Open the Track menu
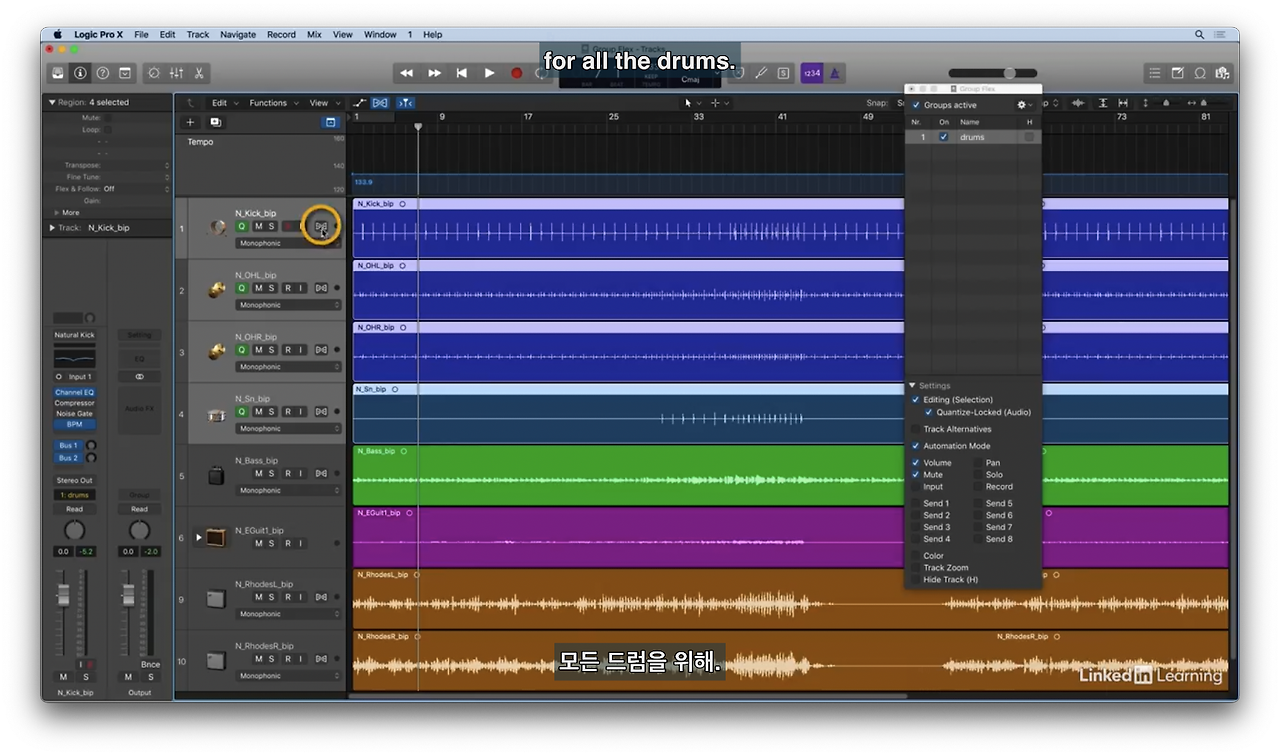1280x756 pixels. tap(198, 34)
